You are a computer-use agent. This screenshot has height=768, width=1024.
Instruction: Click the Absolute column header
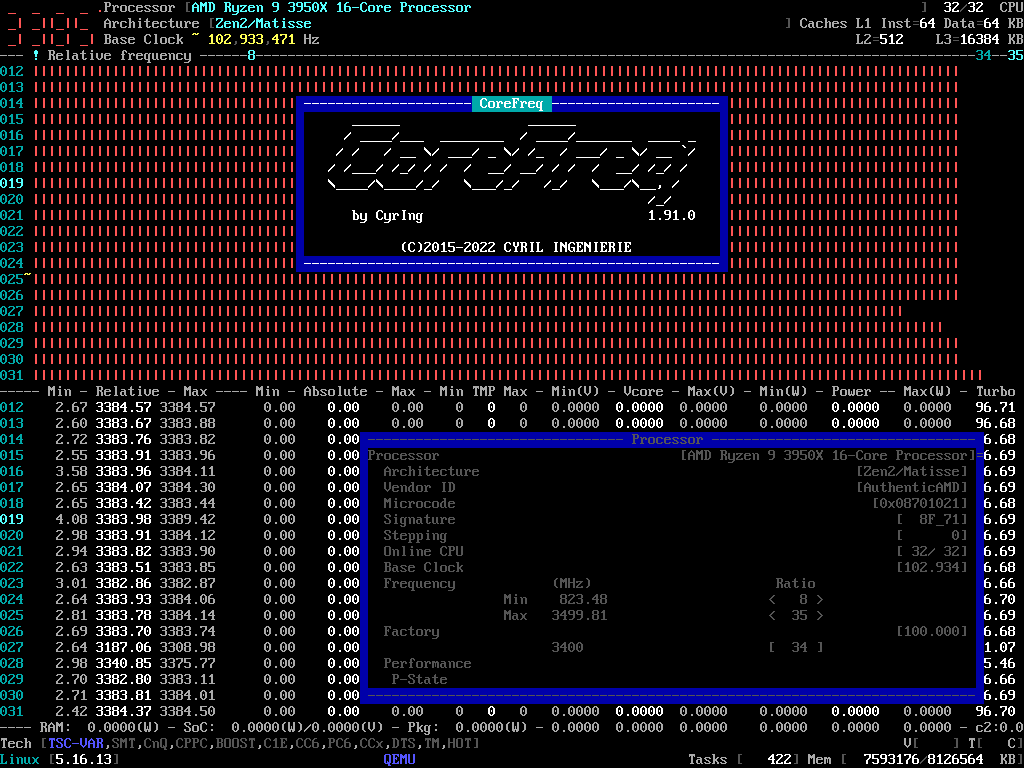point(336,392)
